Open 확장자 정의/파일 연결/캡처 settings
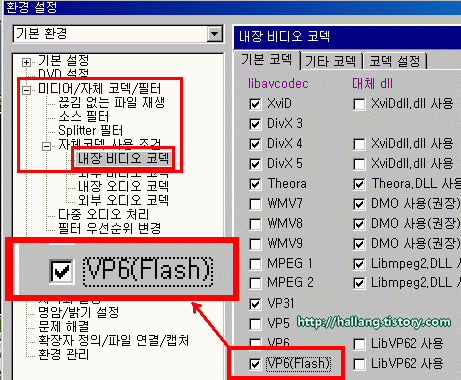 pos(113,340)
